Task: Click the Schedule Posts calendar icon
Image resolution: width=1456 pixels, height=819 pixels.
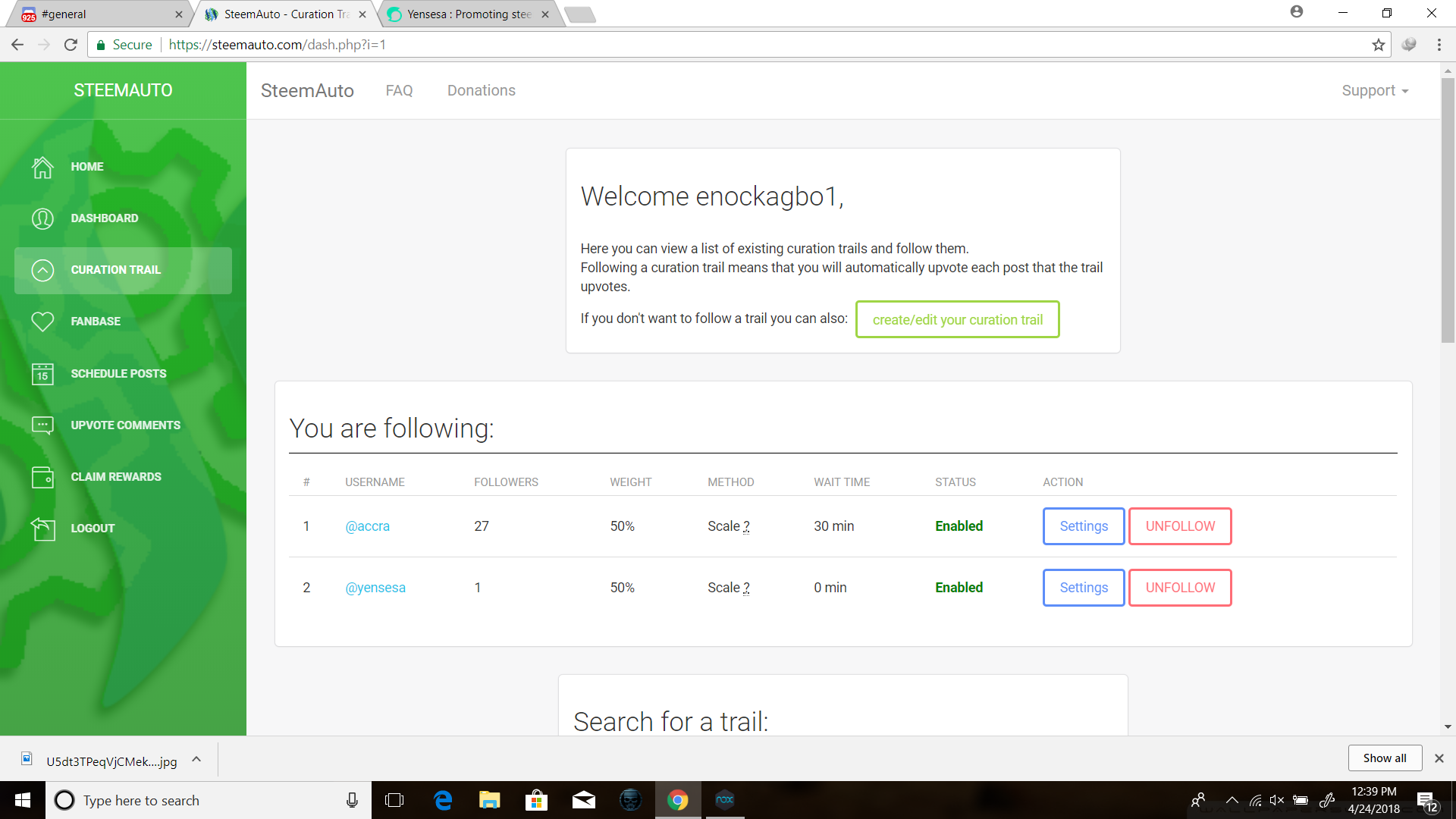Action: click(x=42, y=374)
